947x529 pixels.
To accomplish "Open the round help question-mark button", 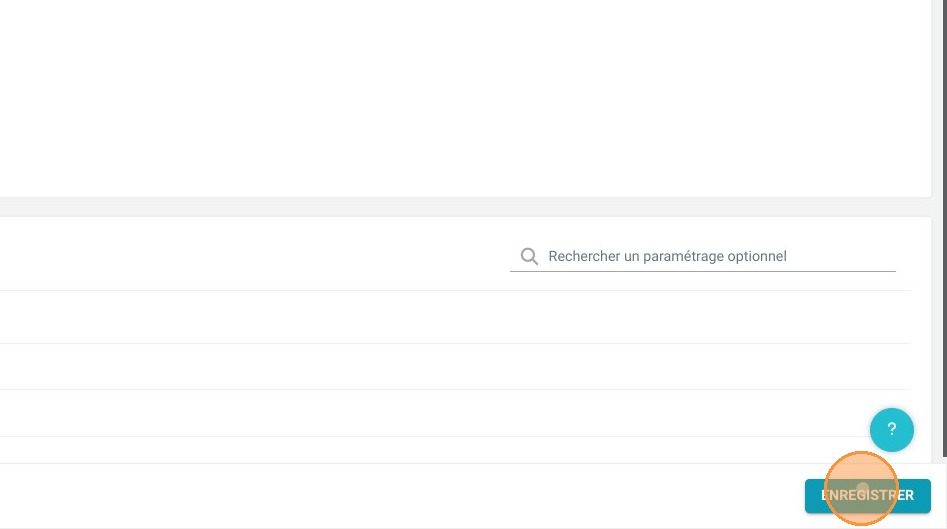I will (891, 430).
